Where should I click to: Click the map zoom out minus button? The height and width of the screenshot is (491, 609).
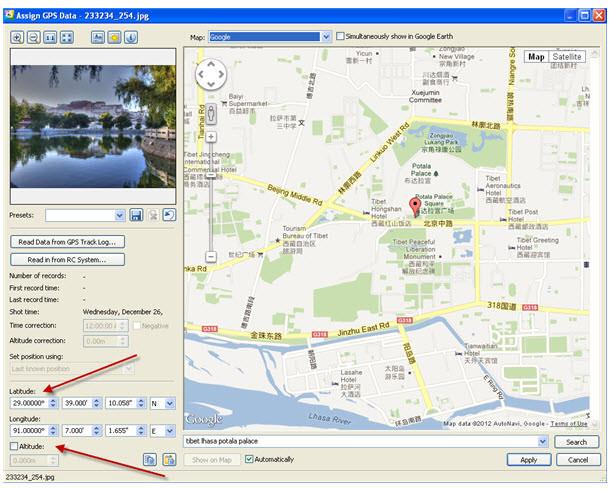pyautogui.click(x=211, y=256)
